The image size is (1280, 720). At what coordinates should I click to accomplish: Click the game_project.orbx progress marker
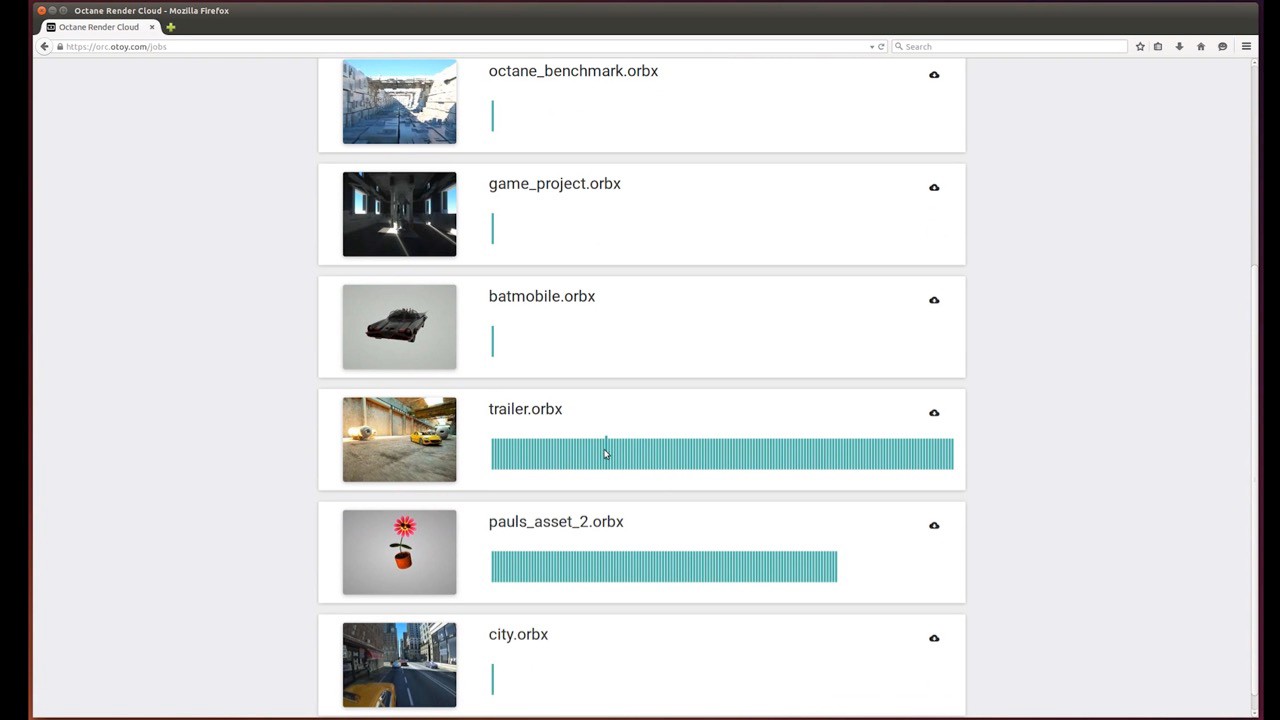pyautogui.click(x=492, y=228)
